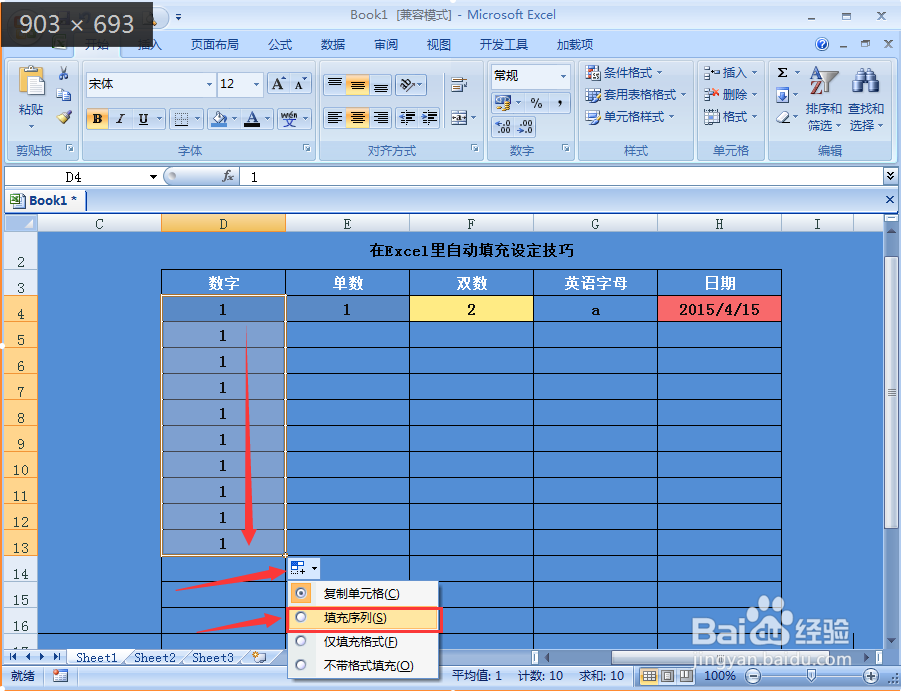The image size is (901, 691).
Task: Open the font size dropdown
Action: 256,84
